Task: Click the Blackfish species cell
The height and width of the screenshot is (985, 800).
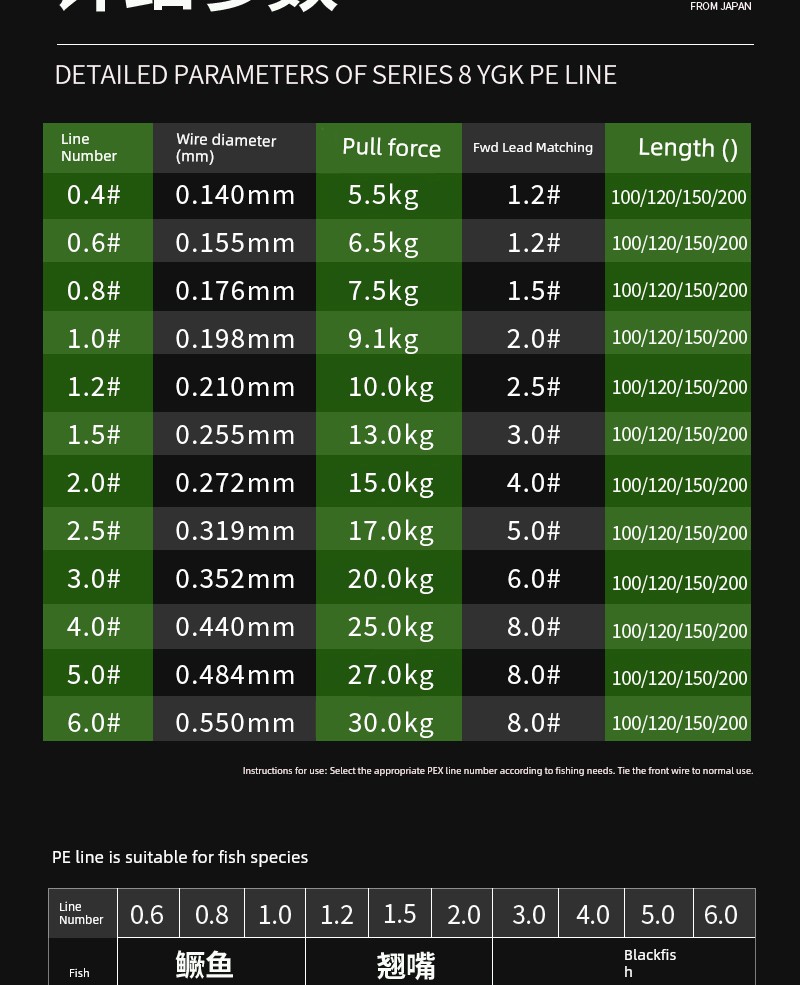Action: point(650,963)
